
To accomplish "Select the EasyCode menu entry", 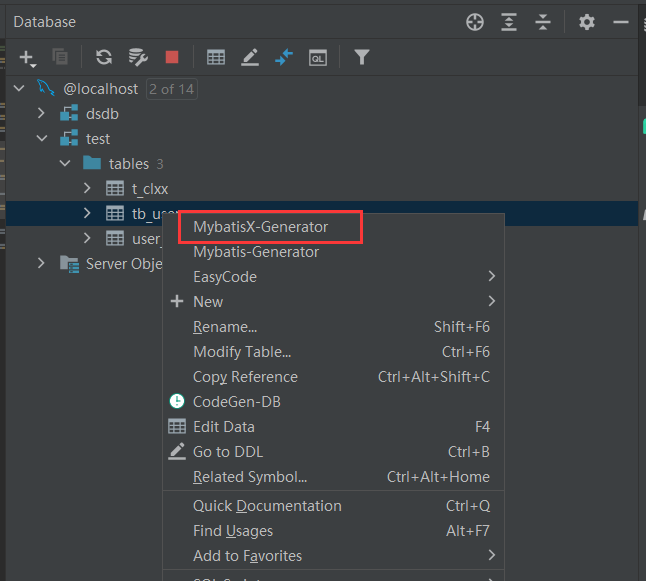I will 334,276.
